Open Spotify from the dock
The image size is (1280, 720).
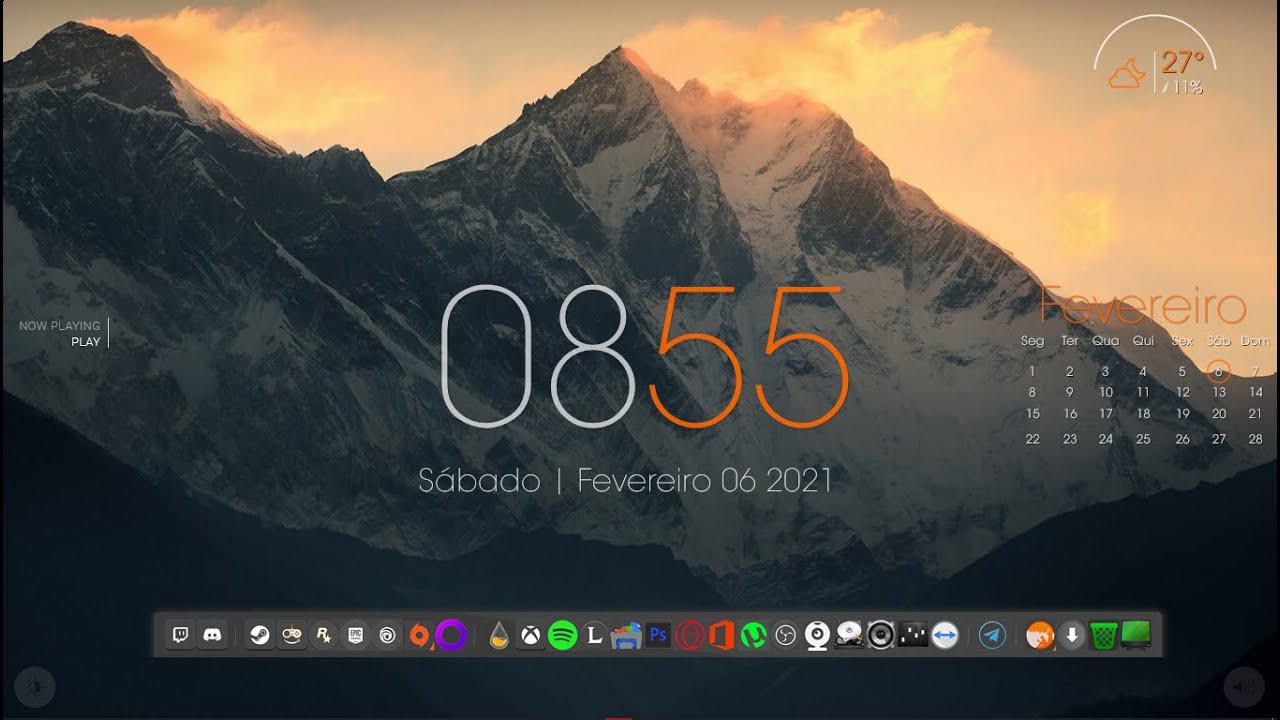[563, 635]
